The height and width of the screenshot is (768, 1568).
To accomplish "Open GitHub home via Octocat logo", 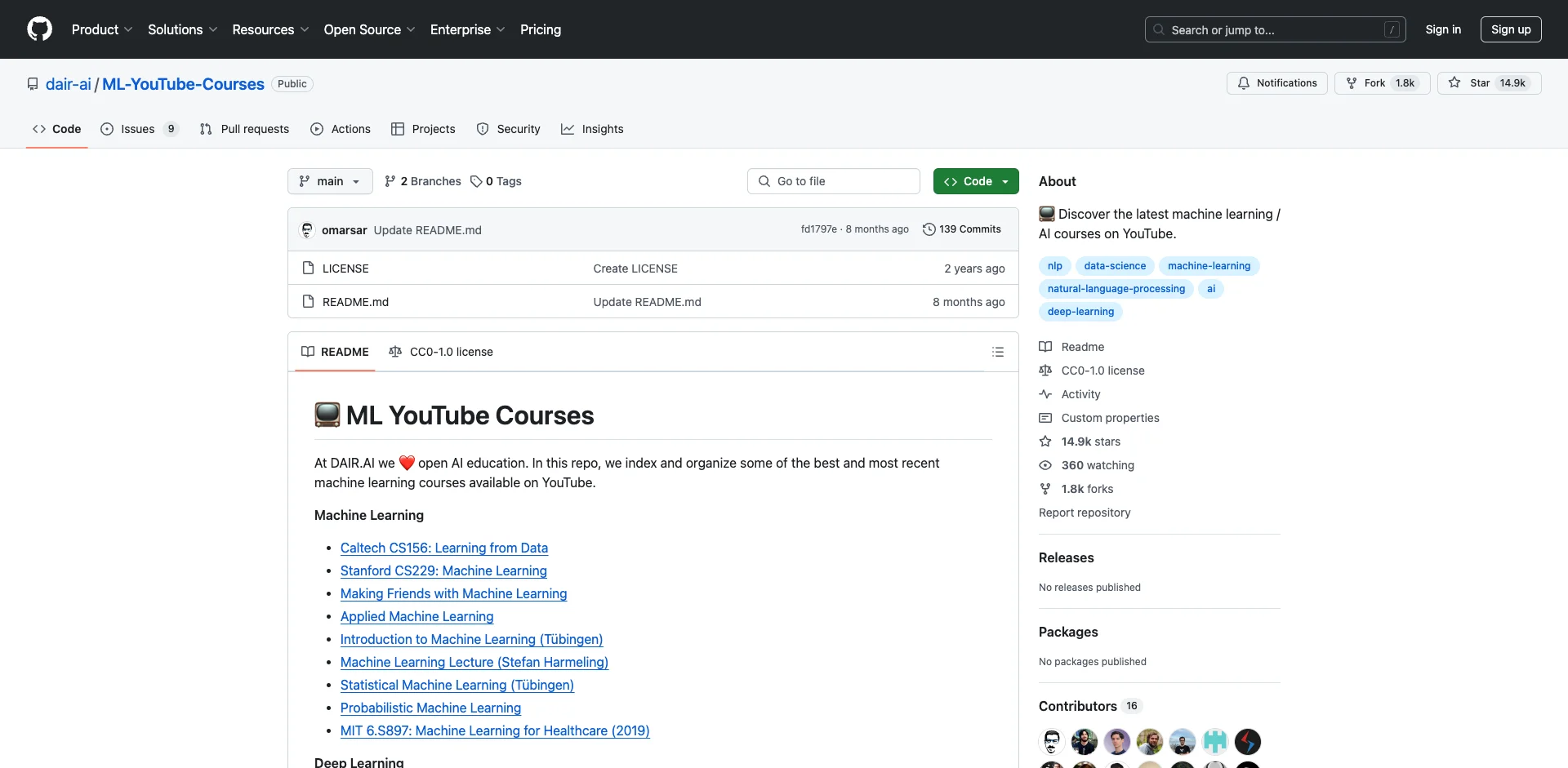I will [x=39, y=29].
